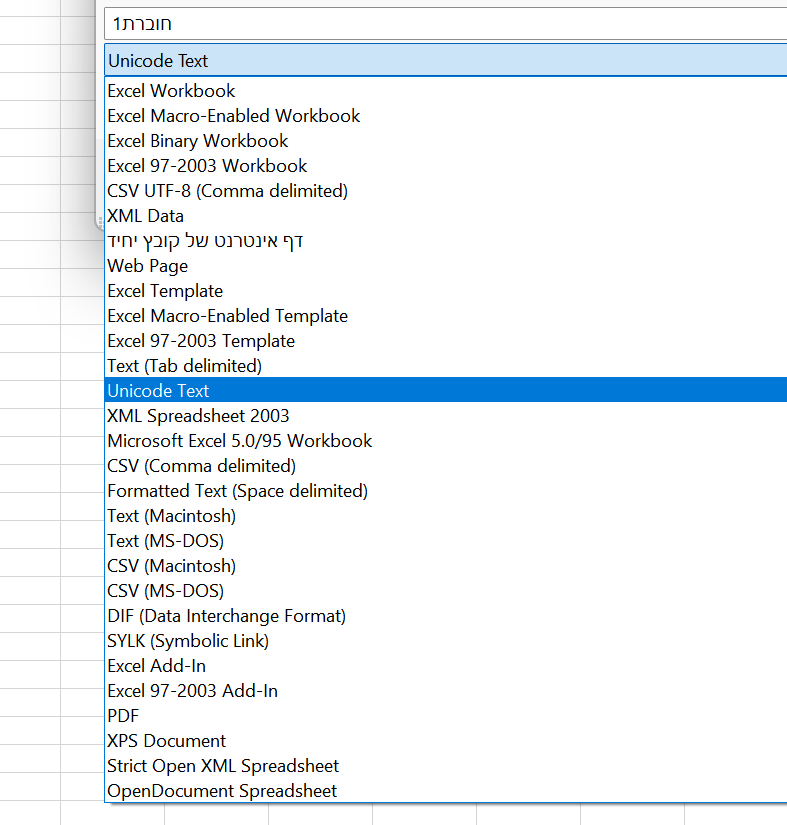Choose Formatted Text (Space delimited)

[446, 491]
